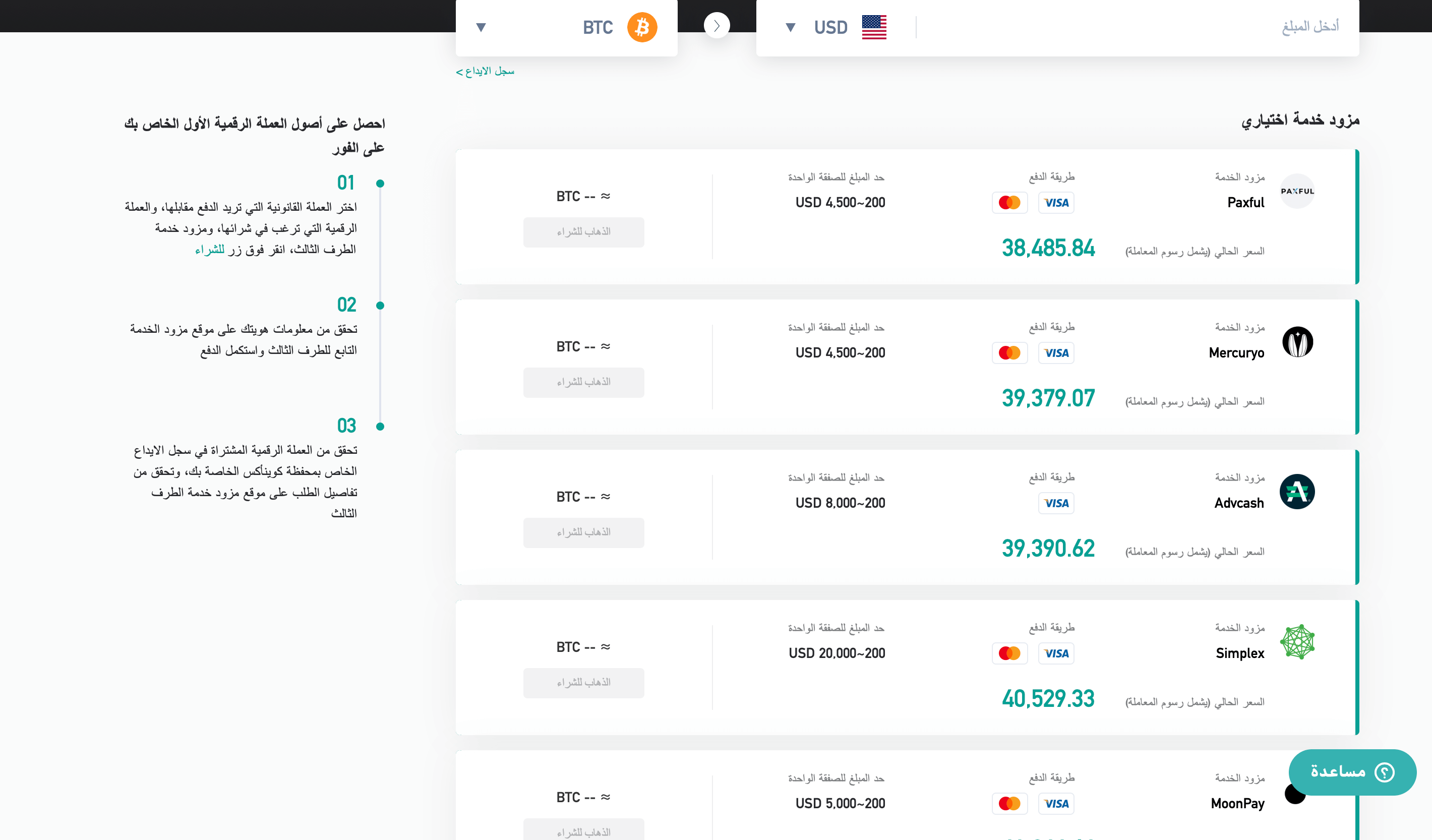Open the help chat button 'مساعدة'
Screen dimensions: 1432x840
(1352, 772)
